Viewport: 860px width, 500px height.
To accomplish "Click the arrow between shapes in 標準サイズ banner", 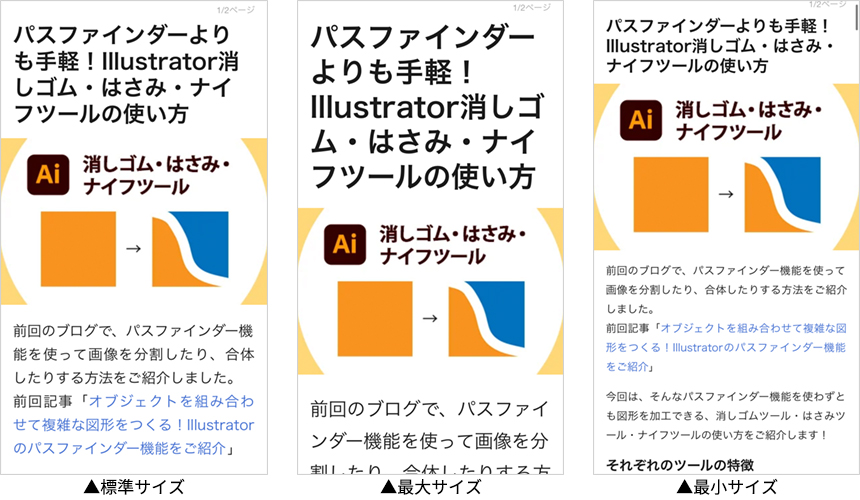I will pos(134,249).
